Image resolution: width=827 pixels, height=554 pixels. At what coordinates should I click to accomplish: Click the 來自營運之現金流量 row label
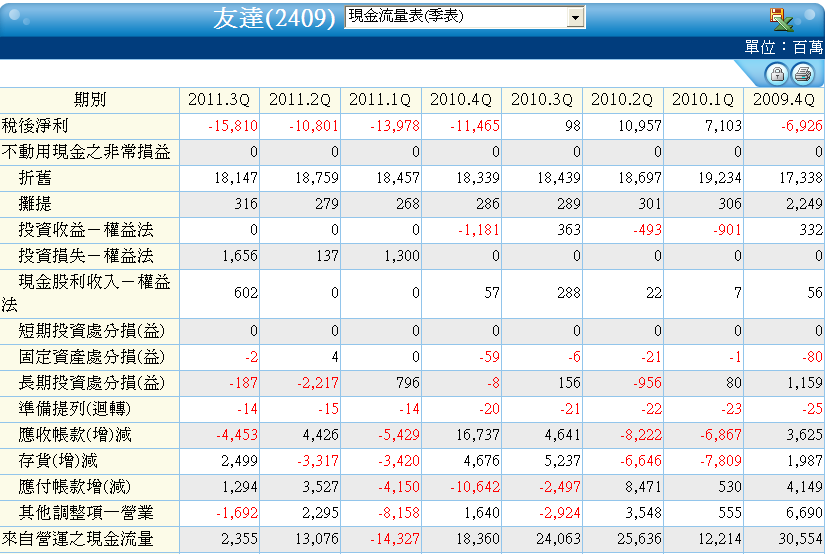(x=78, y=539)
